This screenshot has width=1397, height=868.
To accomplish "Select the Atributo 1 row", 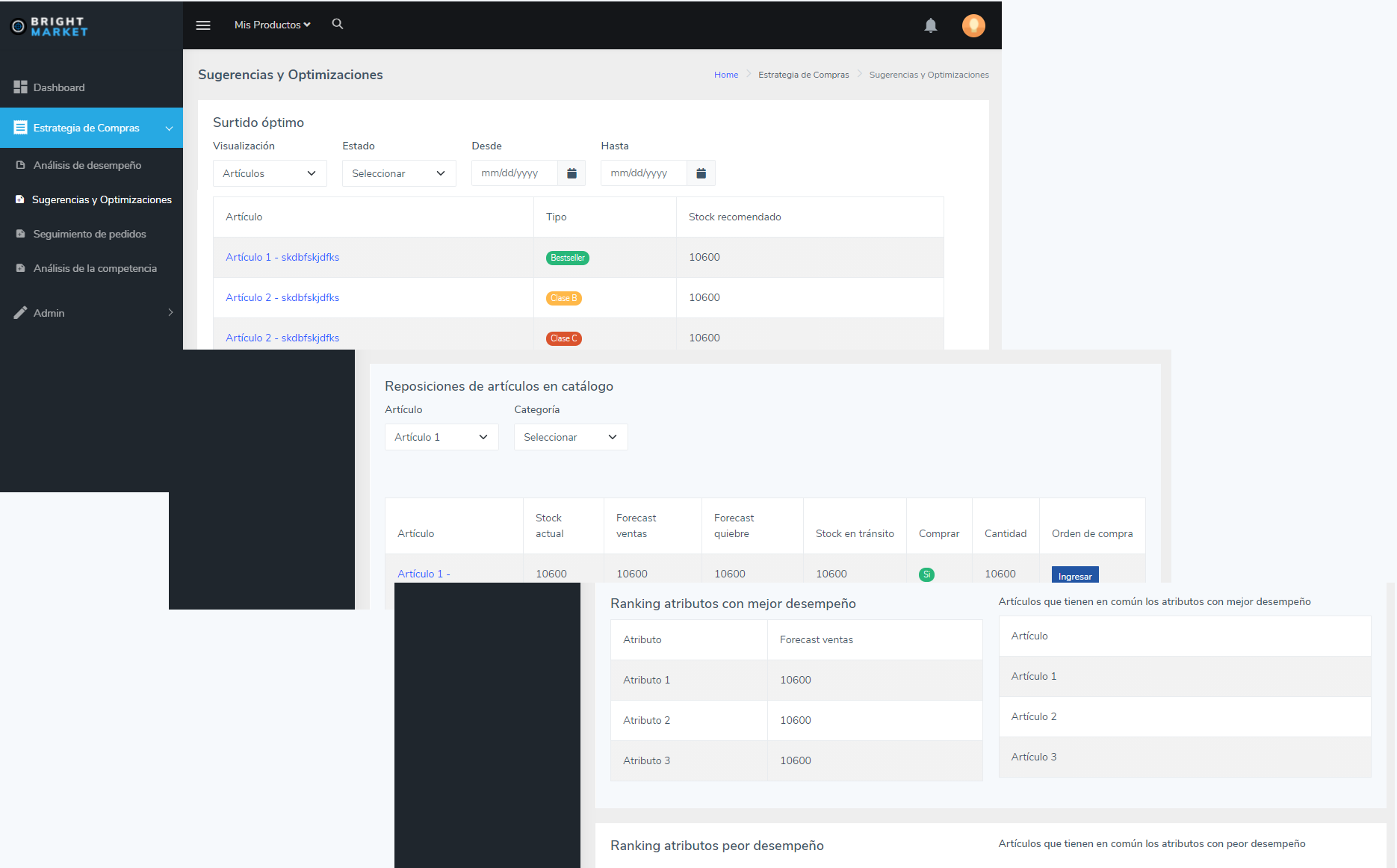I will pos(796,680).
